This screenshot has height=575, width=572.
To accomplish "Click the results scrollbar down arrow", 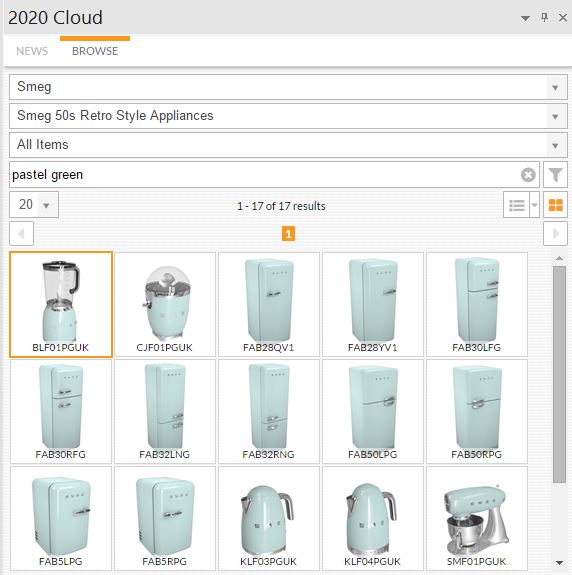I will pos(559,563).
